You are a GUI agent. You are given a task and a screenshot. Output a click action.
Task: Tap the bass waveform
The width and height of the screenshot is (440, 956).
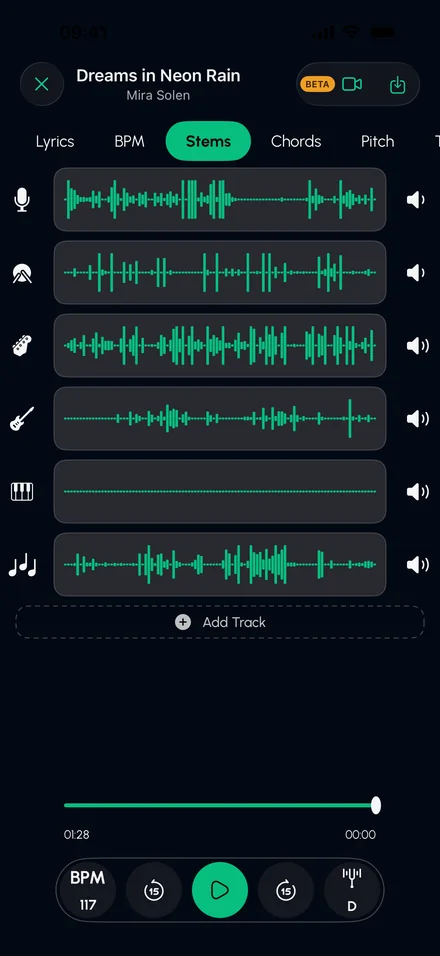tap(220, 346)
